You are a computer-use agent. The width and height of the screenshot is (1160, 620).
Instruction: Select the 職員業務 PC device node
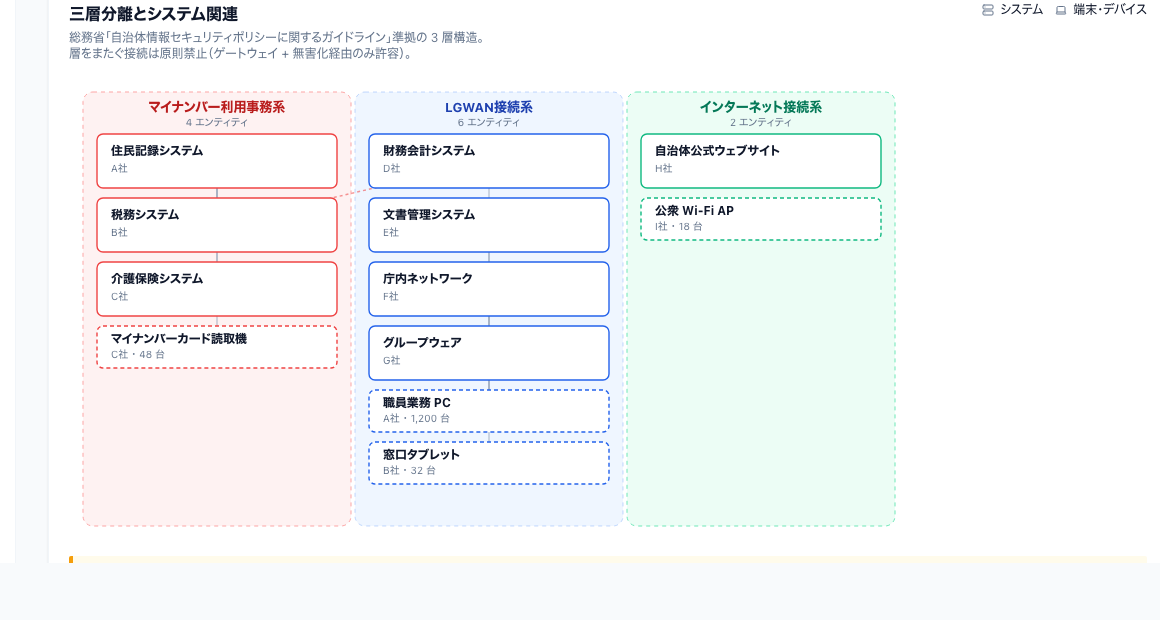[489, 410]
